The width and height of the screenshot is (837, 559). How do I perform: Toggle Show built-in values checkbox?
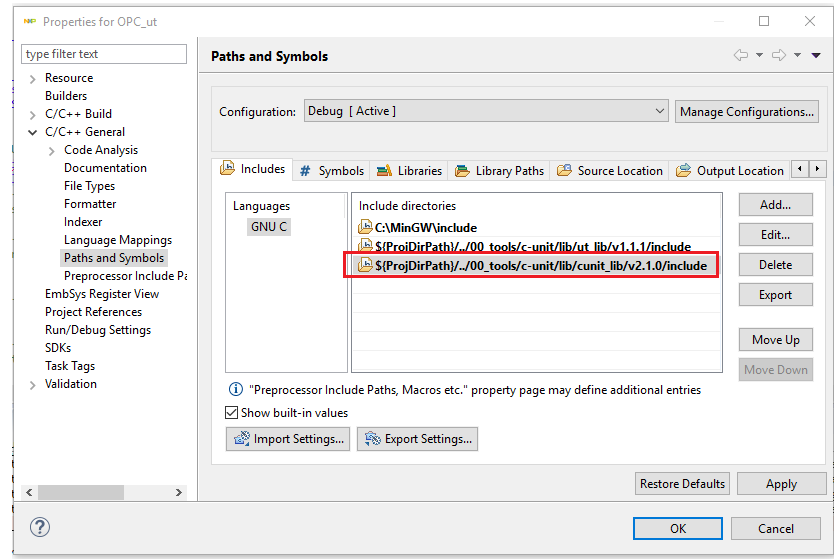(x=232, y=413)
